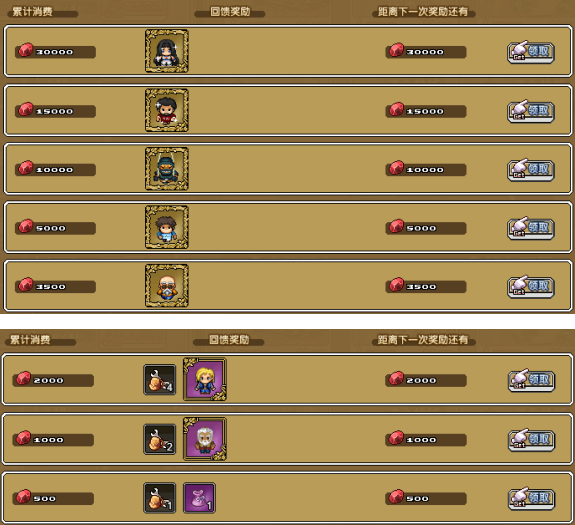
Task: Click 领取 button in the 10000 row
Action: (x=531, y=170)
